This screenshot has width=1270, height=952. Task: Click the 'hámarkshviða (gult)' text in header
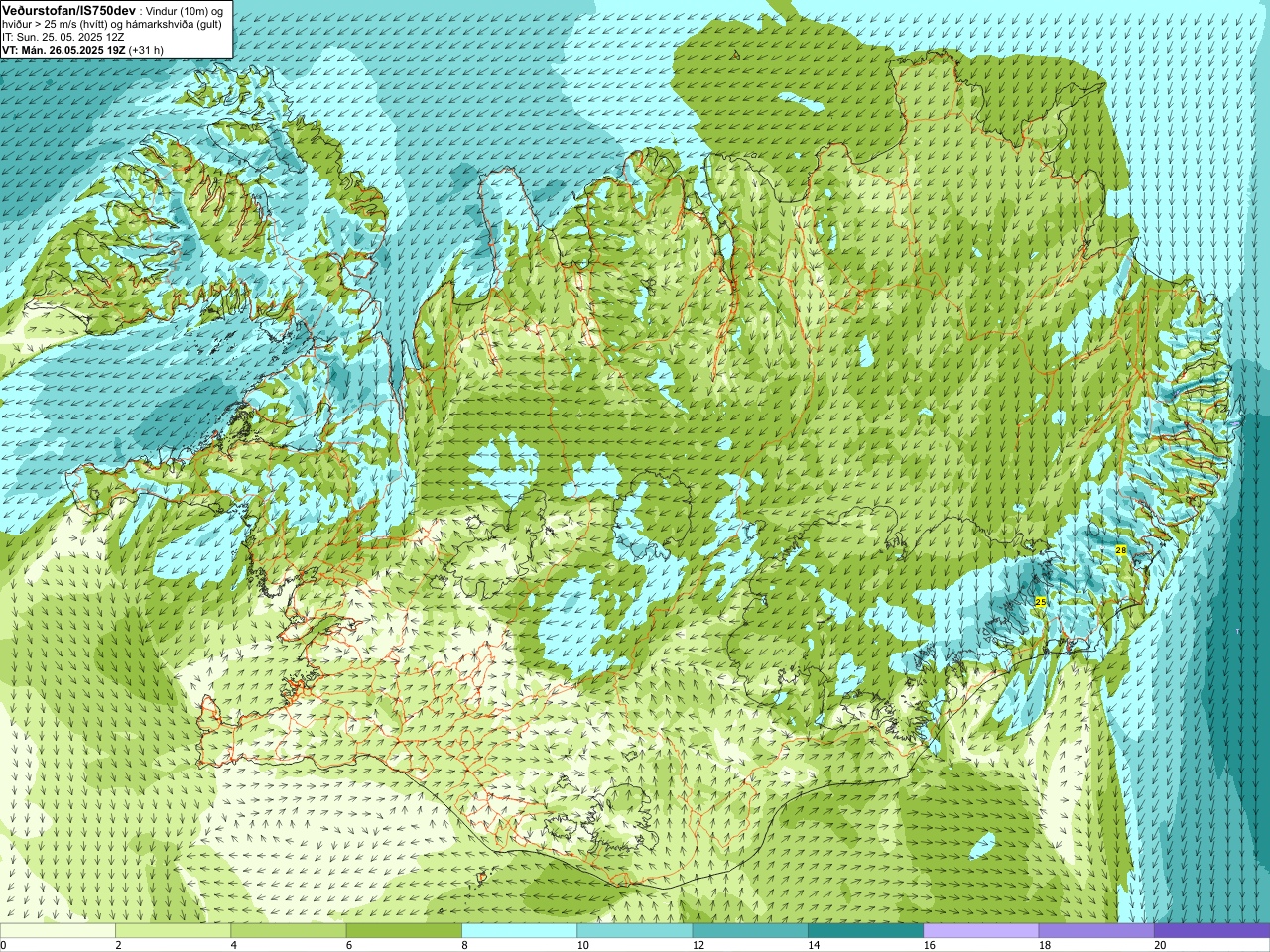176,23
